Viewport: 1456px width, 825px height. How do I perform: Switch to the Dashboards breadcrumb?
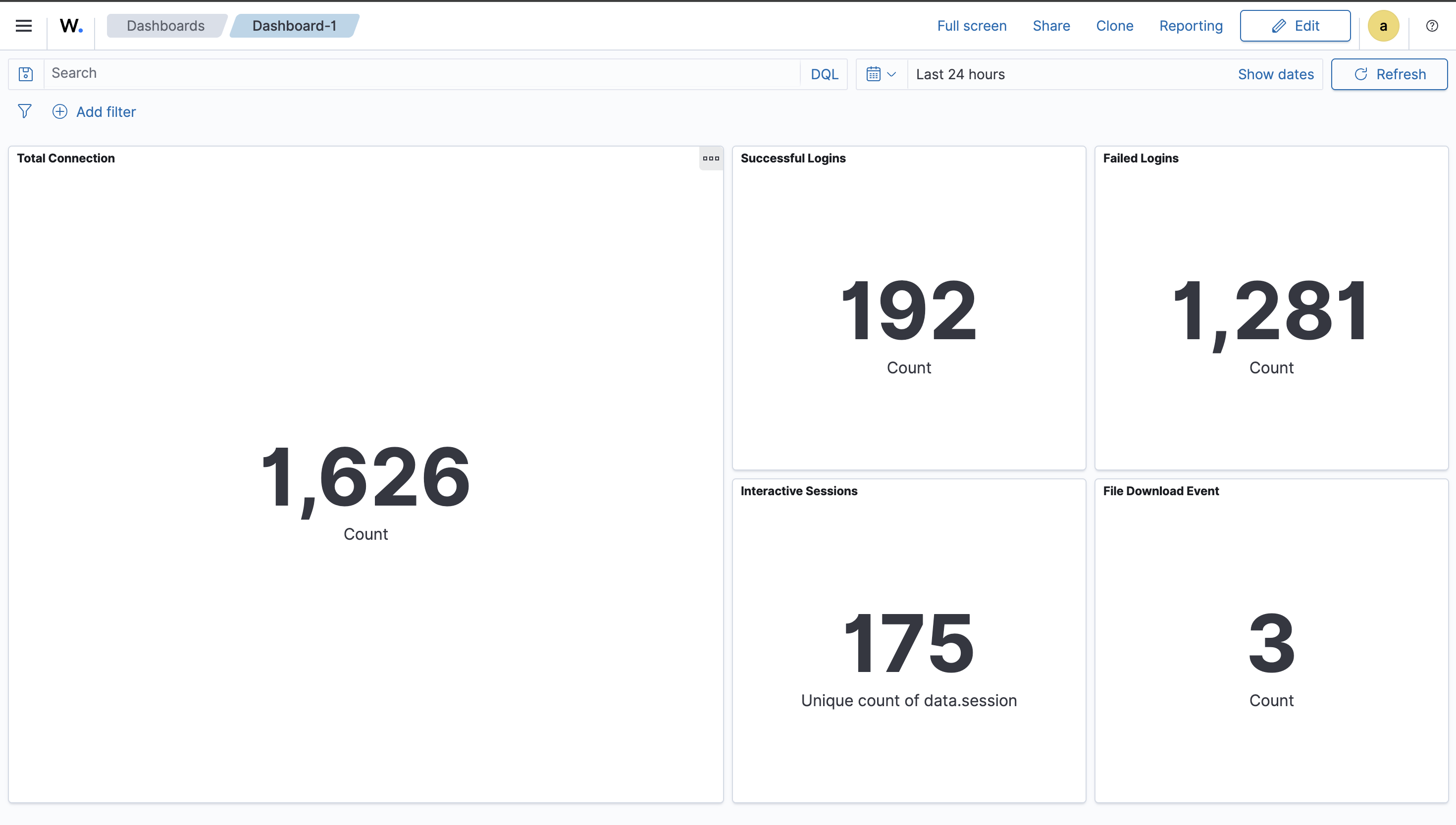165,25
